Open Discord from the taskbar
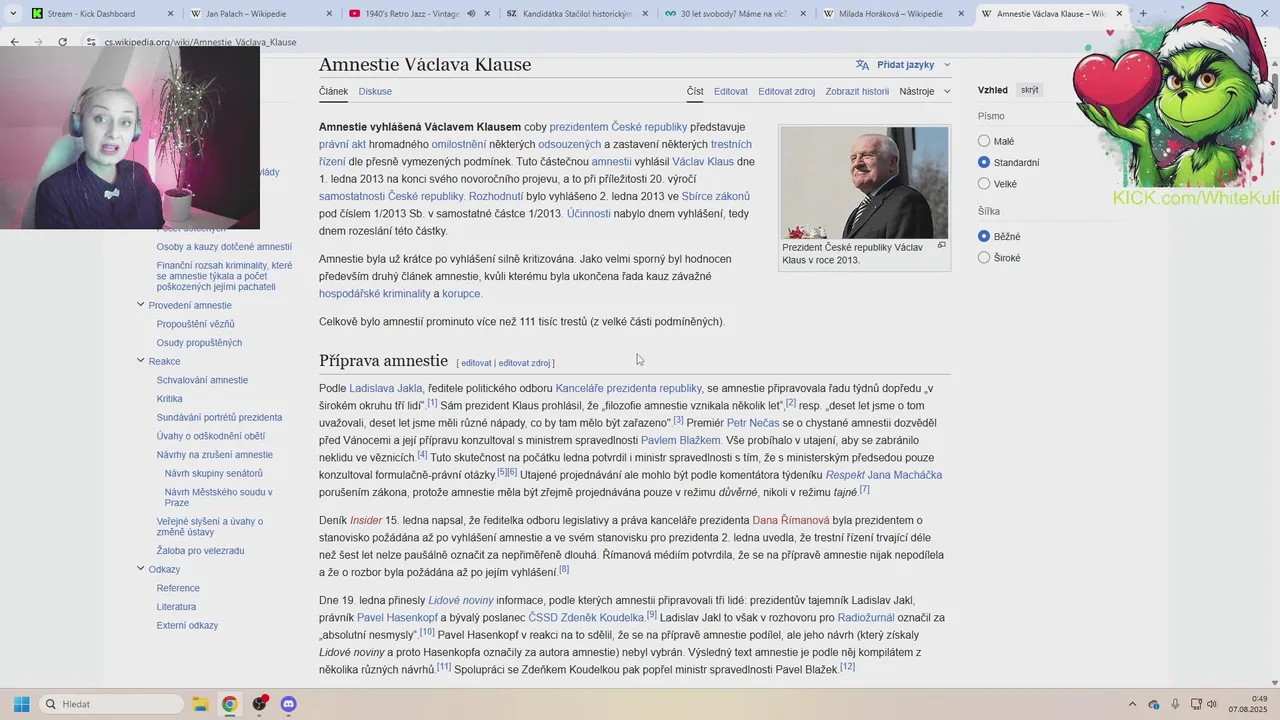1280x720 pixels. pyautogui.click(x=289, y=704)
